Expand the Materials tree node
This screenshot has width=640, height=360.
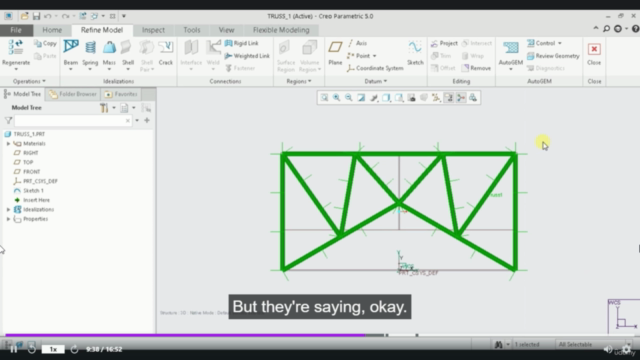click(8, 144)
